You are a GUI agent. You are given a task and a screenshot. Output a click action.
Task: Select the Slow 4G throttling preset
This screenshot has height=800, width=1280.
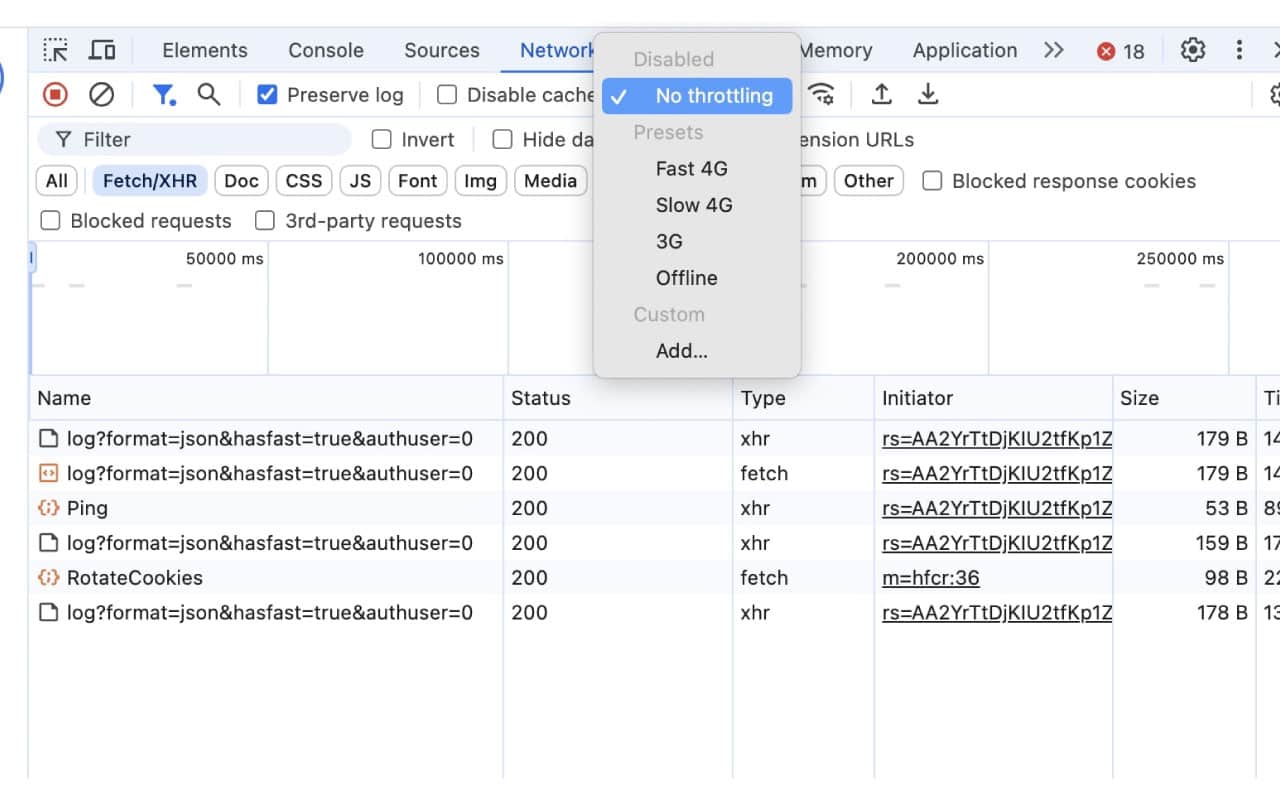coord(694,205)
